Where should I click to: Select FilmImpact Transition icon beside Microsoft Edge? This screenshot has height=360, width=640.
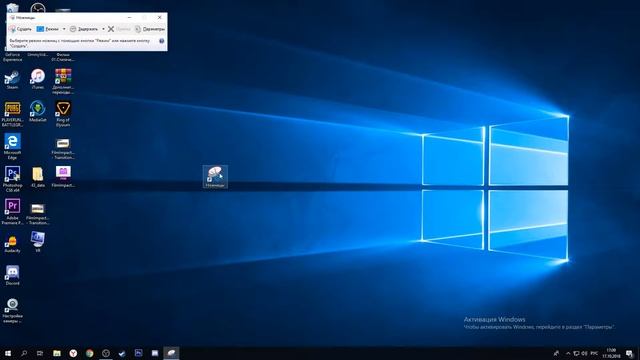pyautogui.click(x=63, y=149)
